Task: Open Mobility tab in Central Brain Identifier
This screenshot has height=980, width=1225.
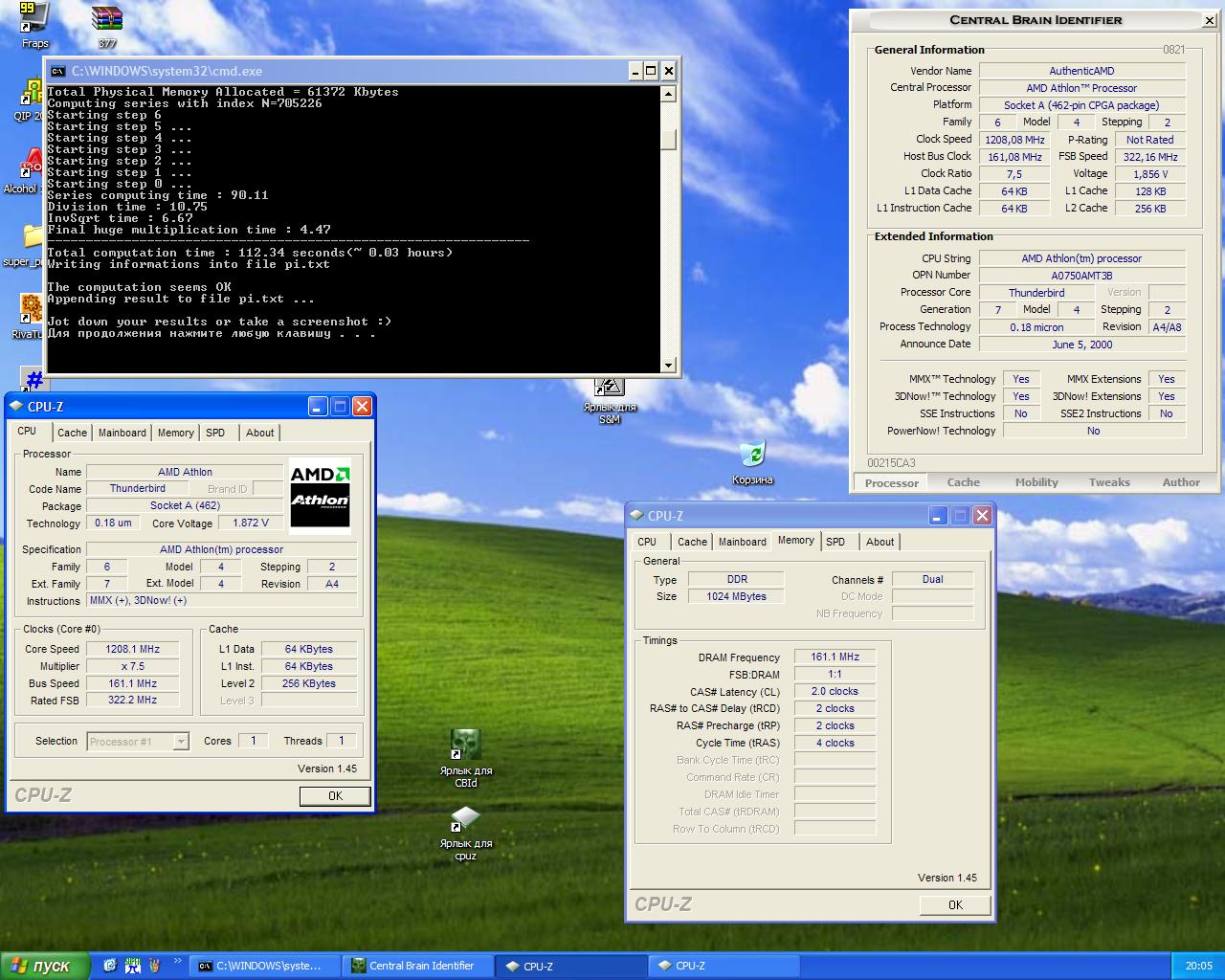Action: click(1036, 482)
